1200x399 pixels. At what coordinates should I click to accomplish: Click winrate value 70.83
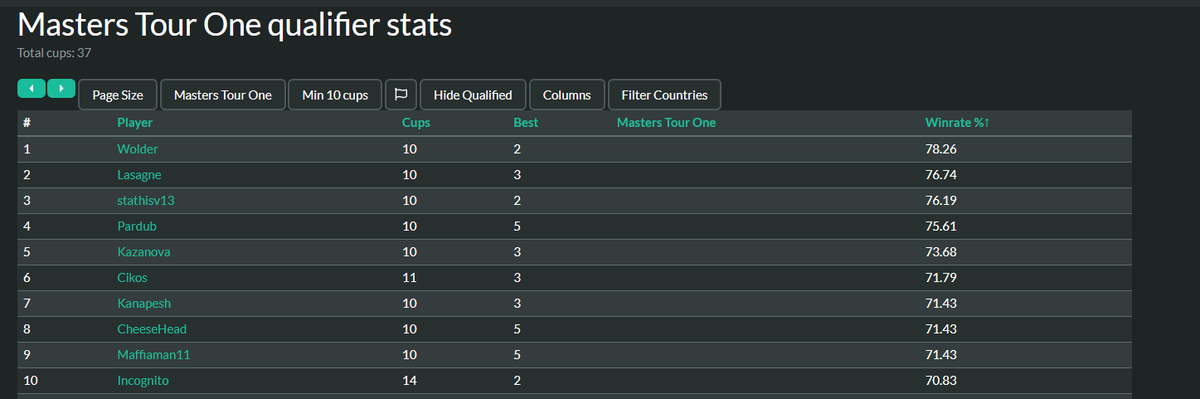(x=942, y=380)
